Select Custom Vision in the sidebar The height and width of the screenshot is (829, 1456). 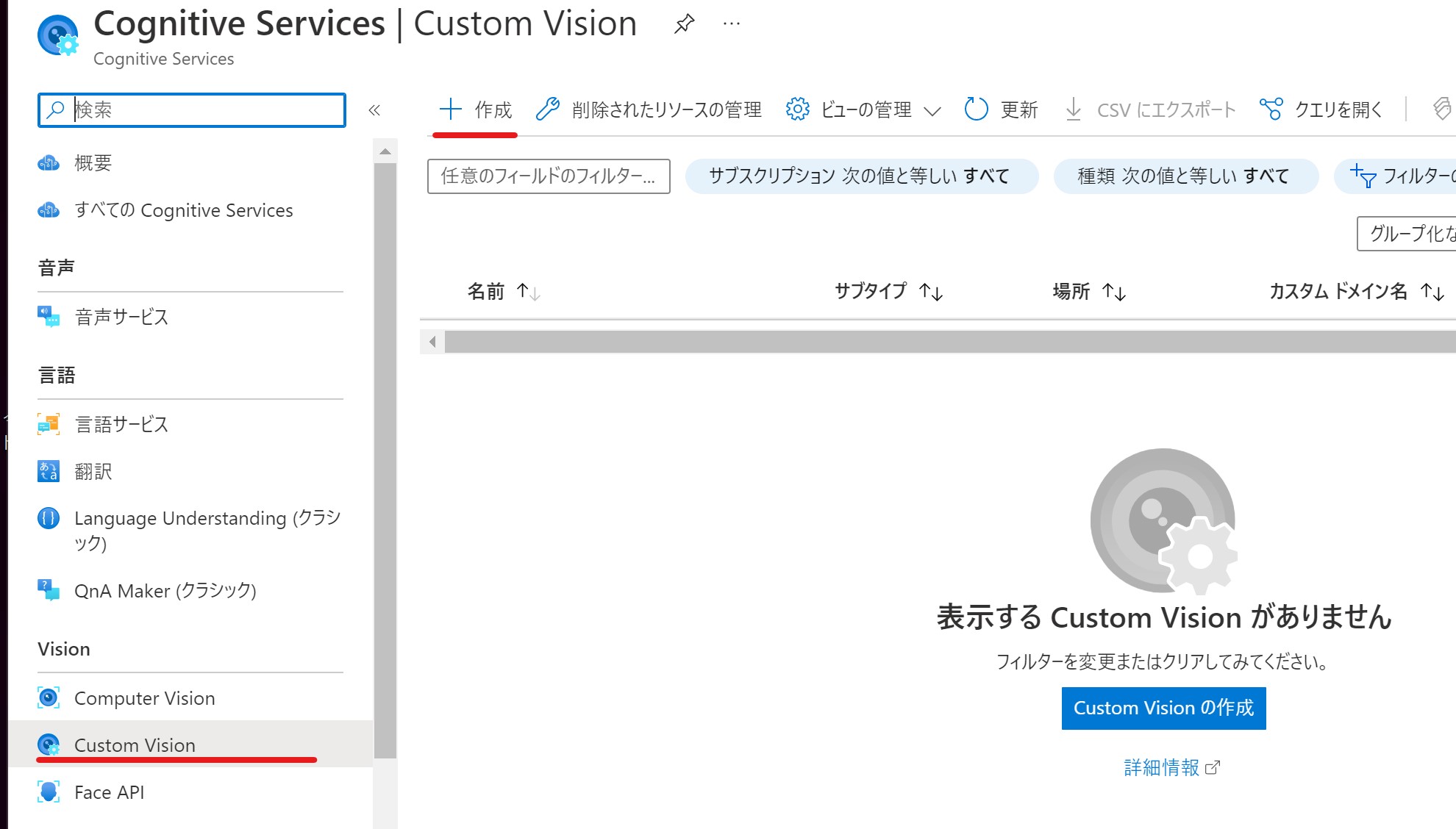(190, 744)
